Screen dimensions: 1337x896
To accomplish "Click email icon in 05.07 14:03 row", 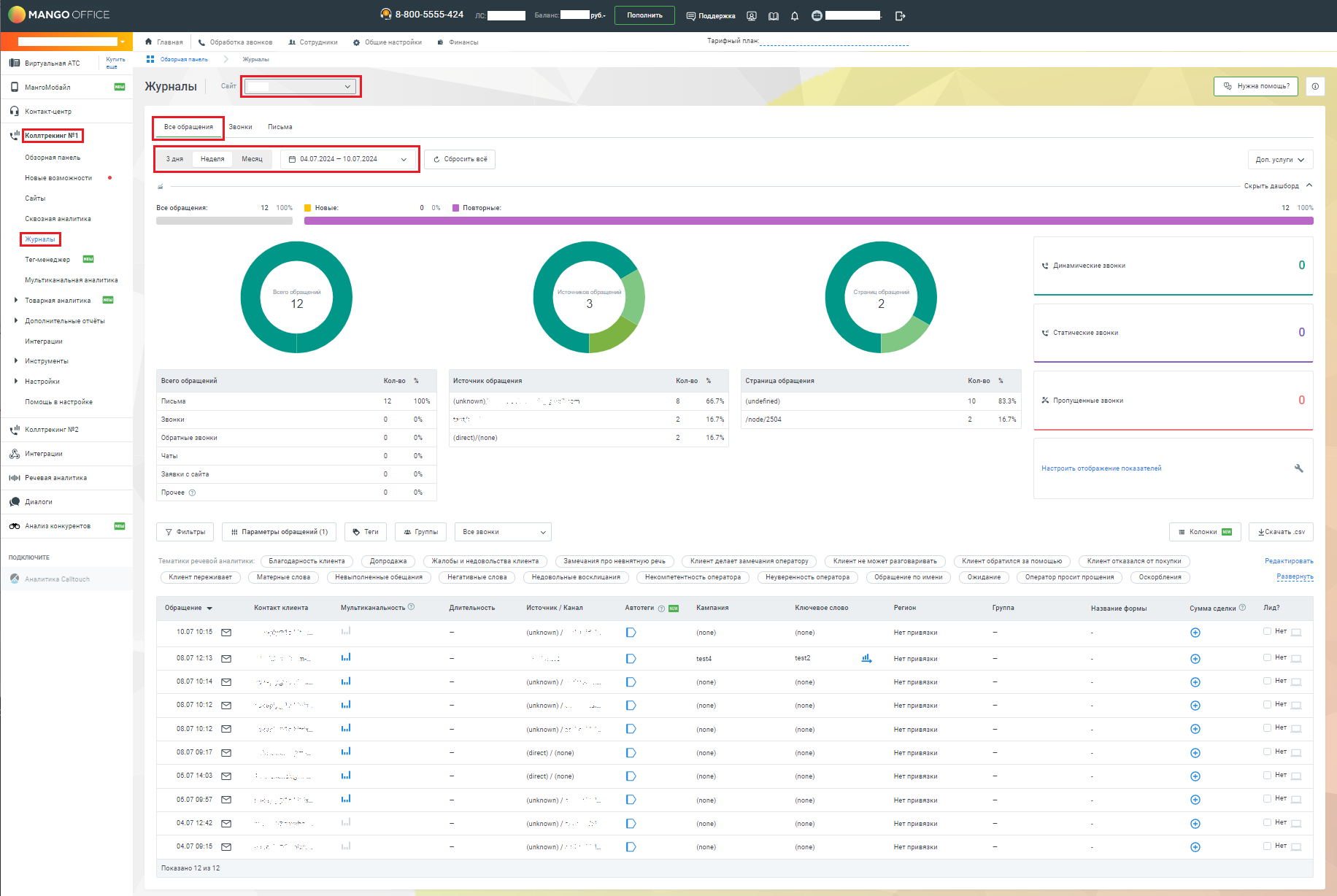I will point(226,776).
